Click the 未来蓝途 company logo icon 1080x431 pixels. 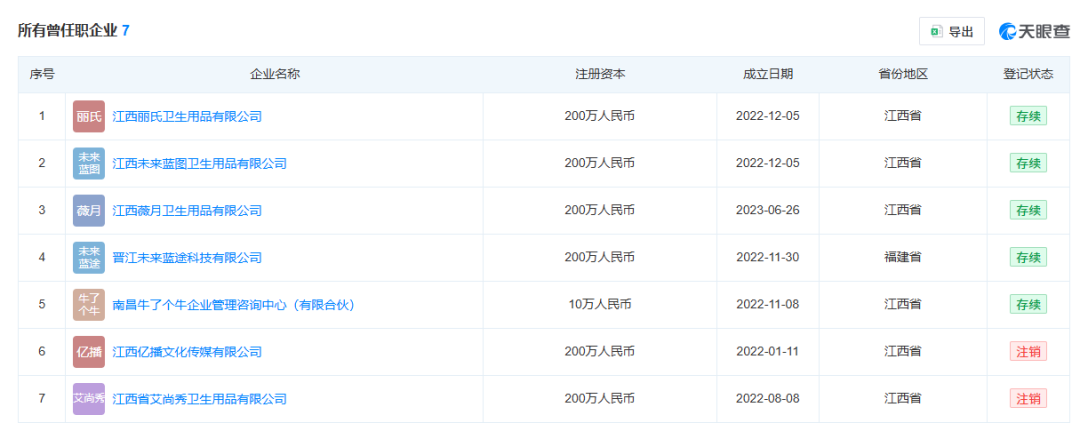coord(89,257)
